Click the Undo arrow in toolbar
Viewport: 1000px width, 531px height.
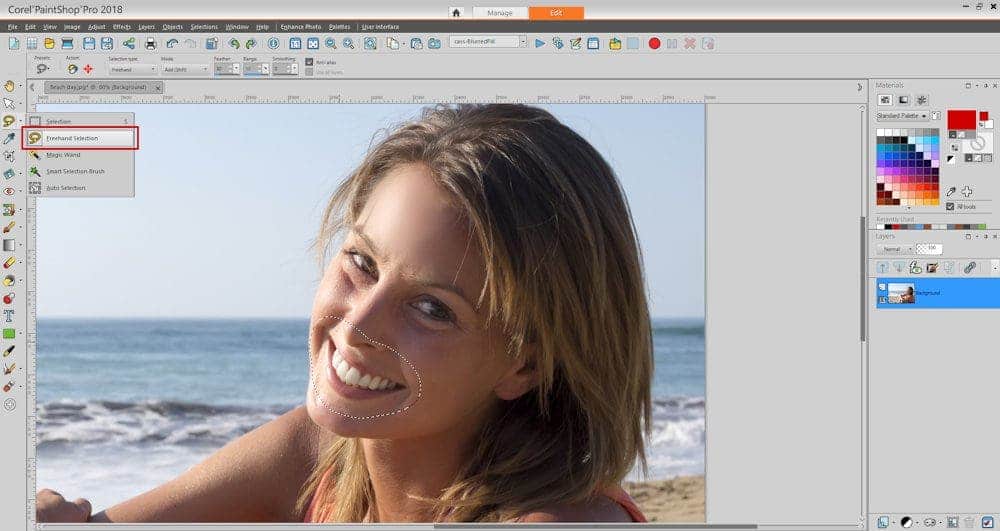(172, 43)
